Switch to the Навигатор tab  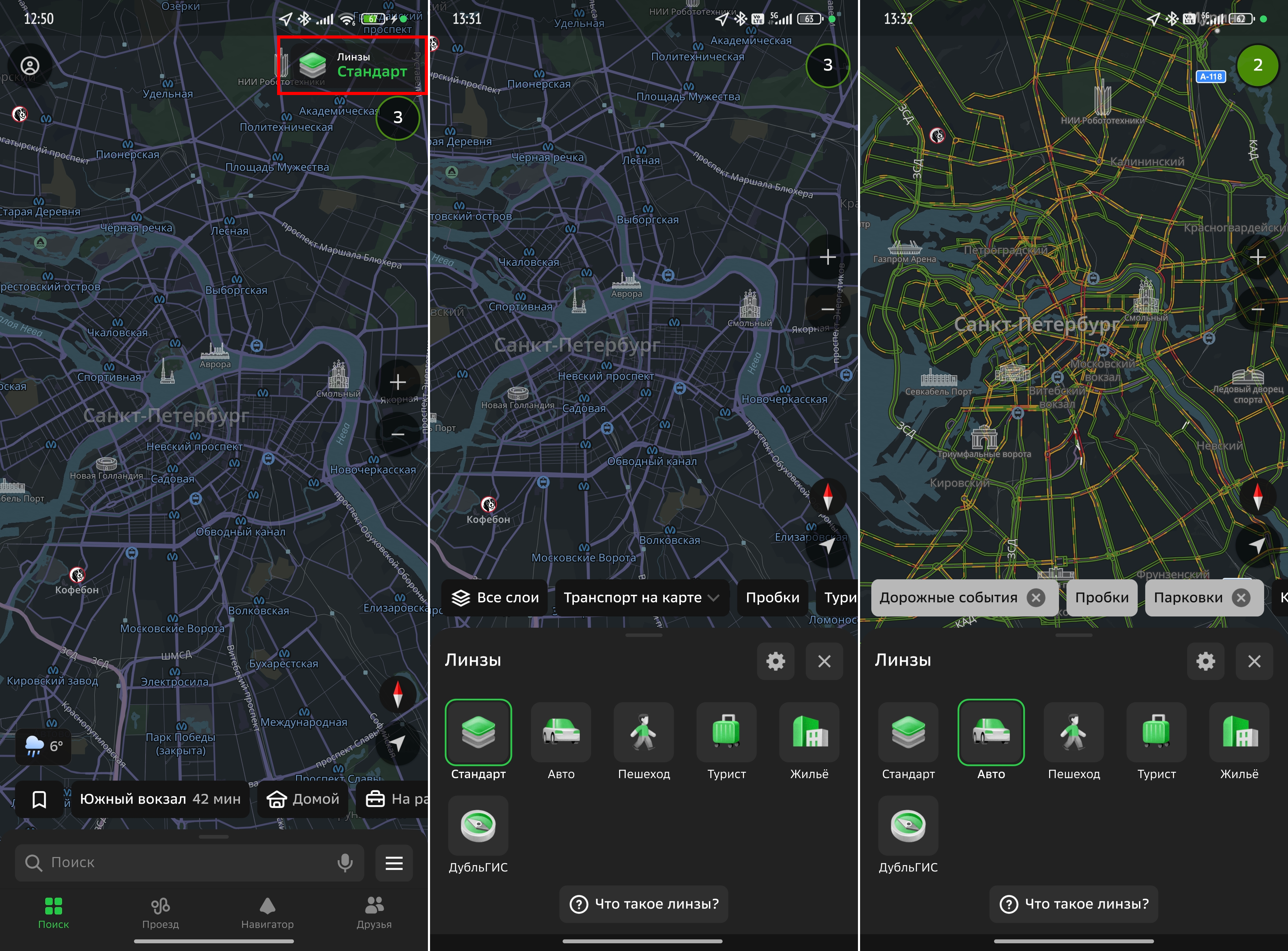pos(267,912)
